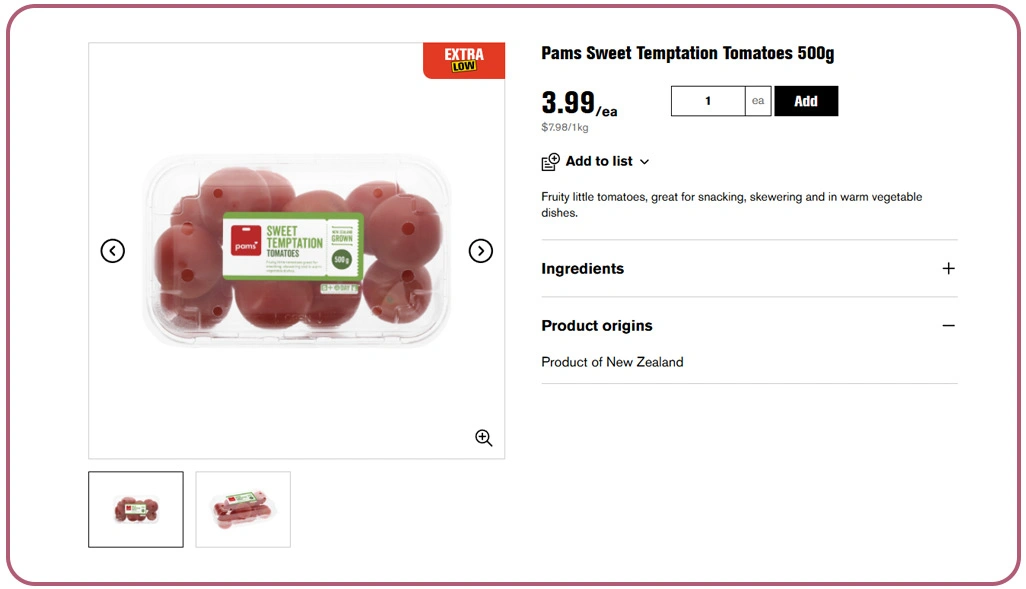Expand the Ingredients section
This screenshot has width=1026, height=589.
[583, 268]
